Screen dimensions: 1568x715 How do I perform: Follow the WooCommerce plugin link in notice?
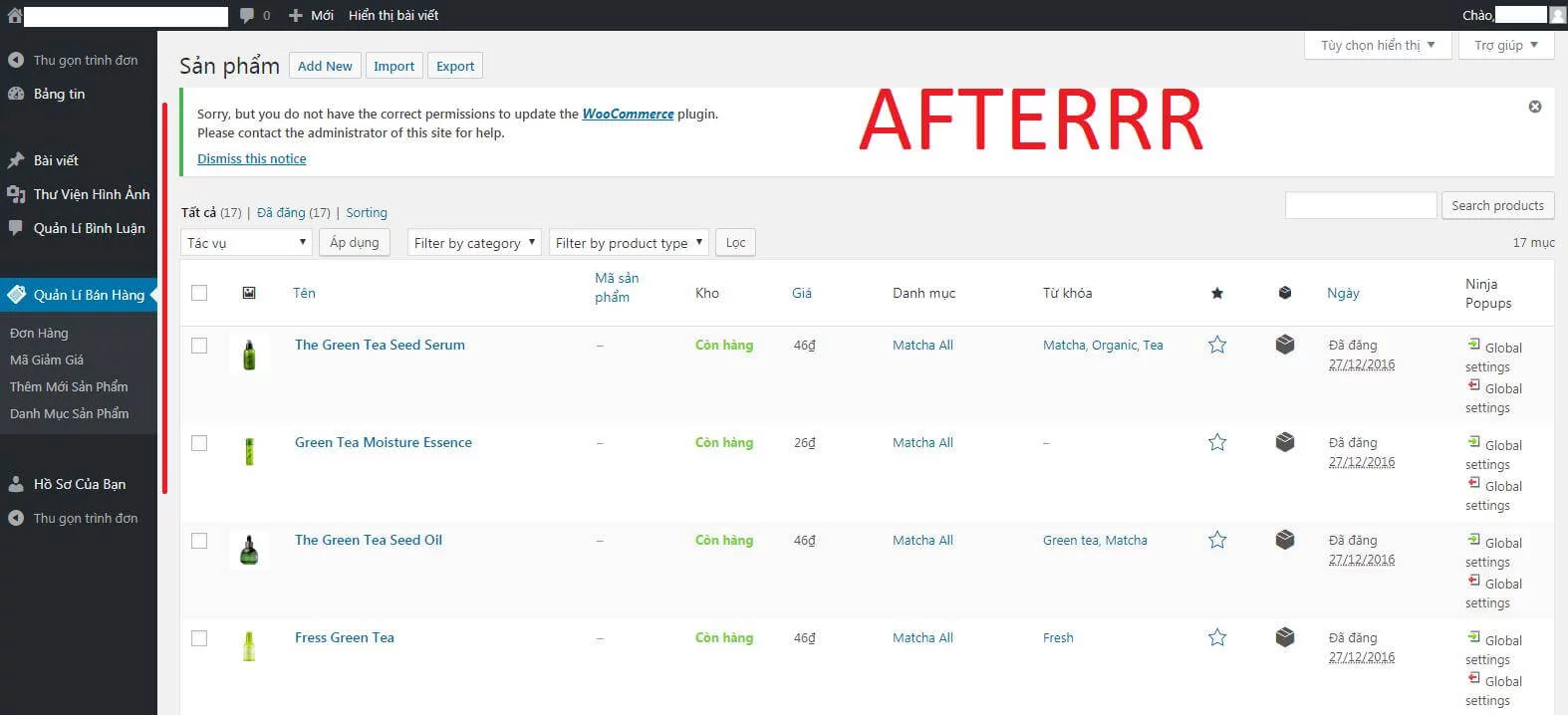coord(628,114)
